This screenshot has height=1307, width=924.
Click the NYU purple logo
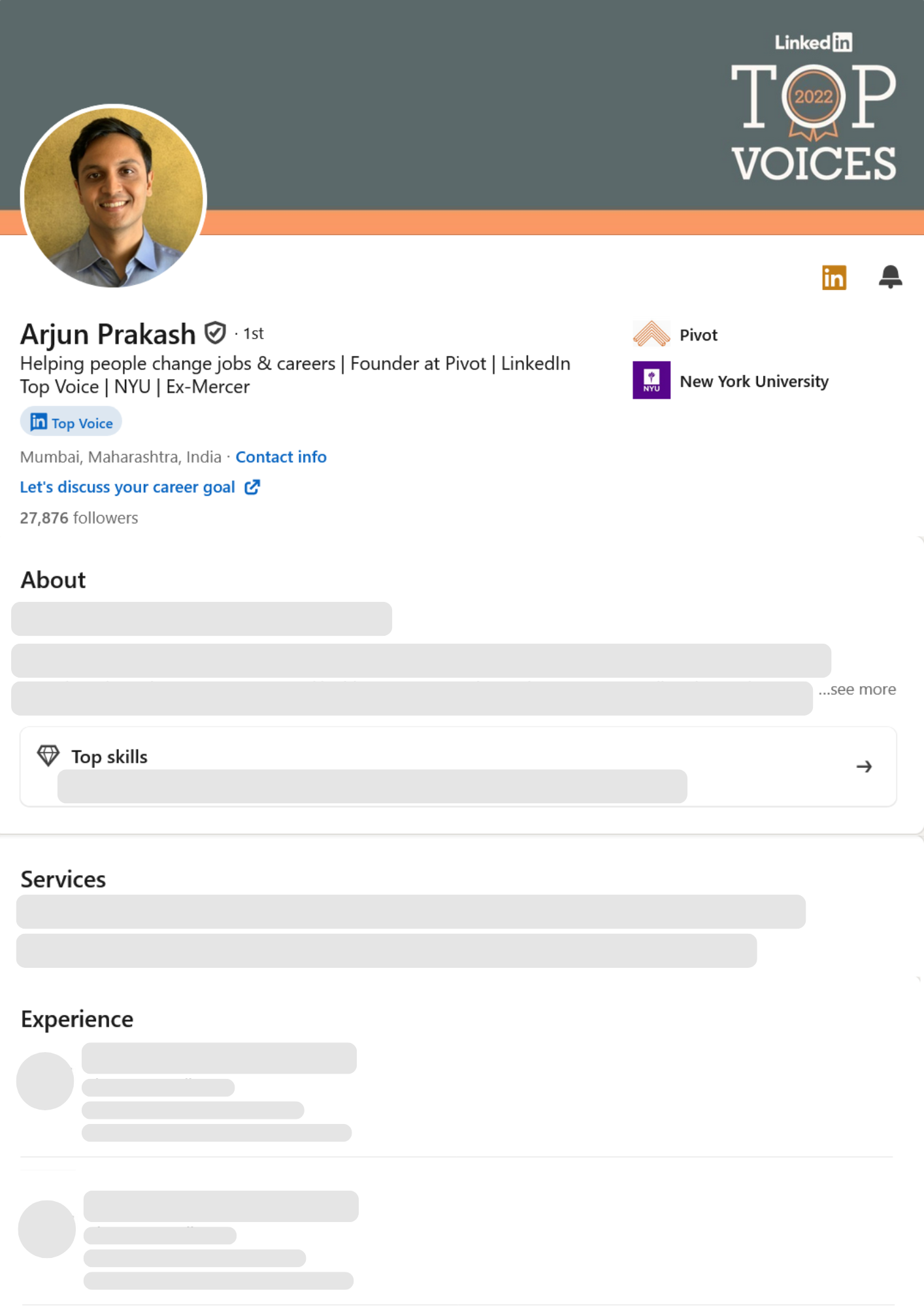pyautogui.click(x=652, y=380)
